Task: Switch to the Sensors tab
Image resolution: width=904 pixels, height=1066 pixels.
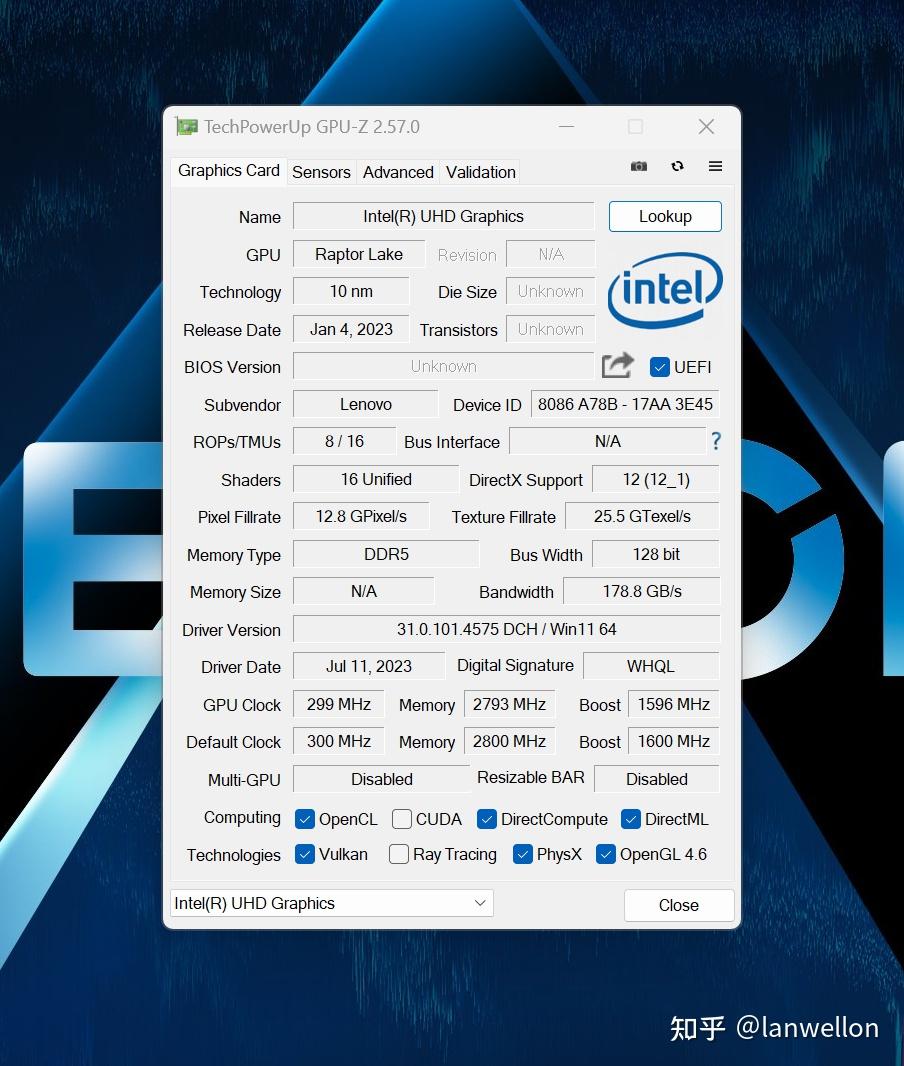Action: tap(321, 173)
